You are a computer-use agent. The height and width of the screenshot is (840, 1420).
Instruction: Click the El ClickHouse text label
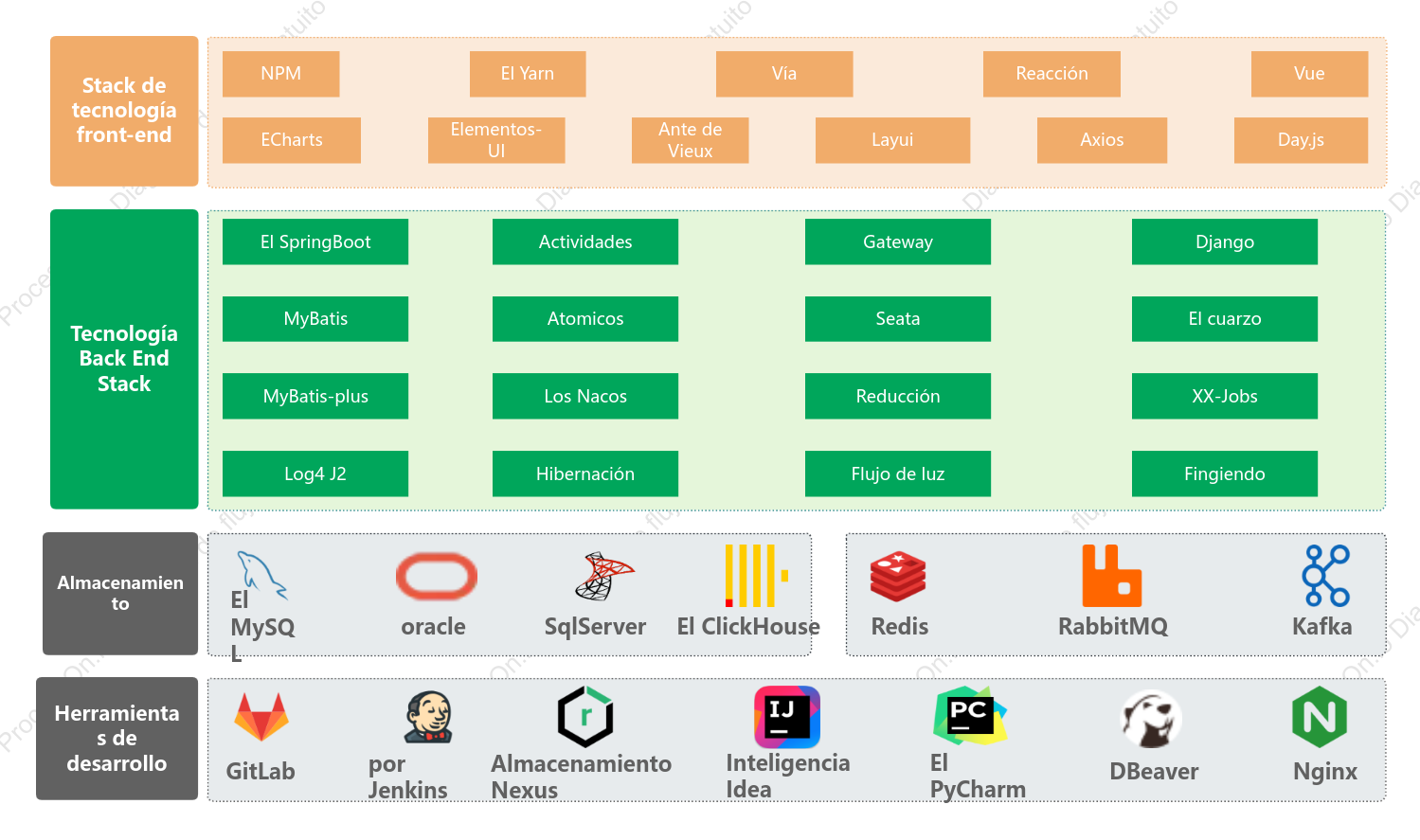point(748,627)
